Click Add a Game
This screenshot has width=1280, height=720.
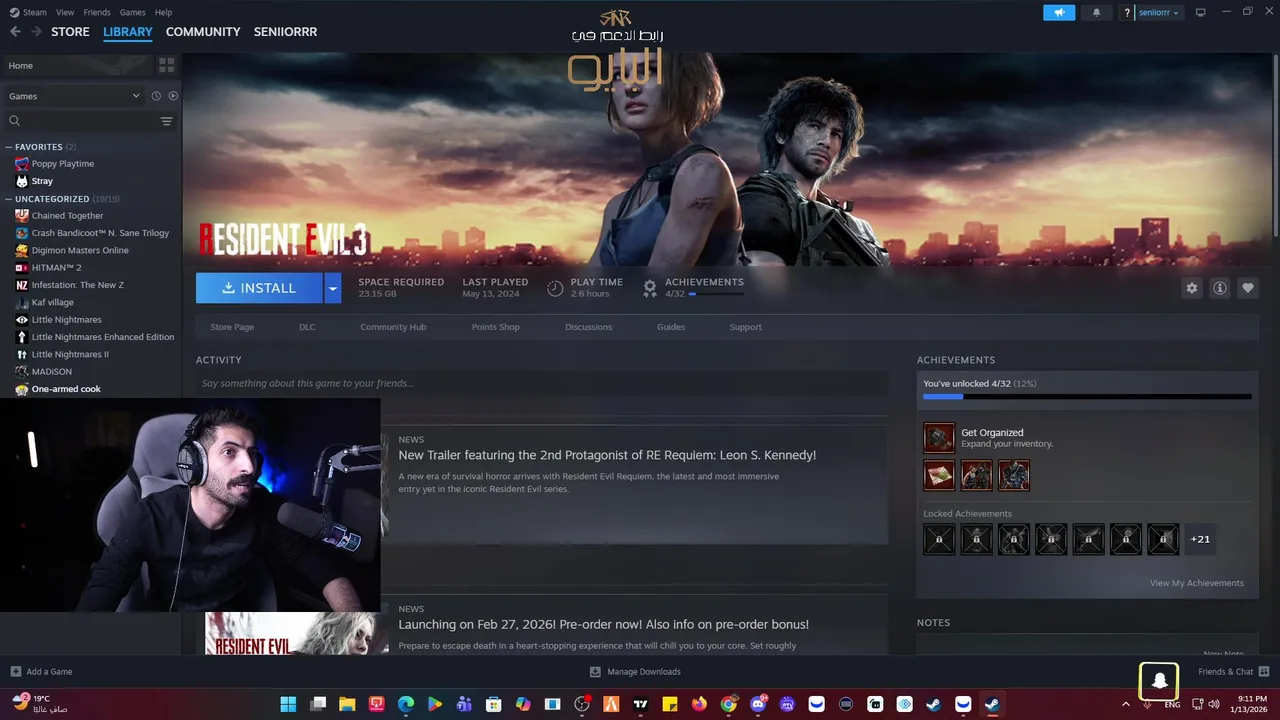[41, 672]
